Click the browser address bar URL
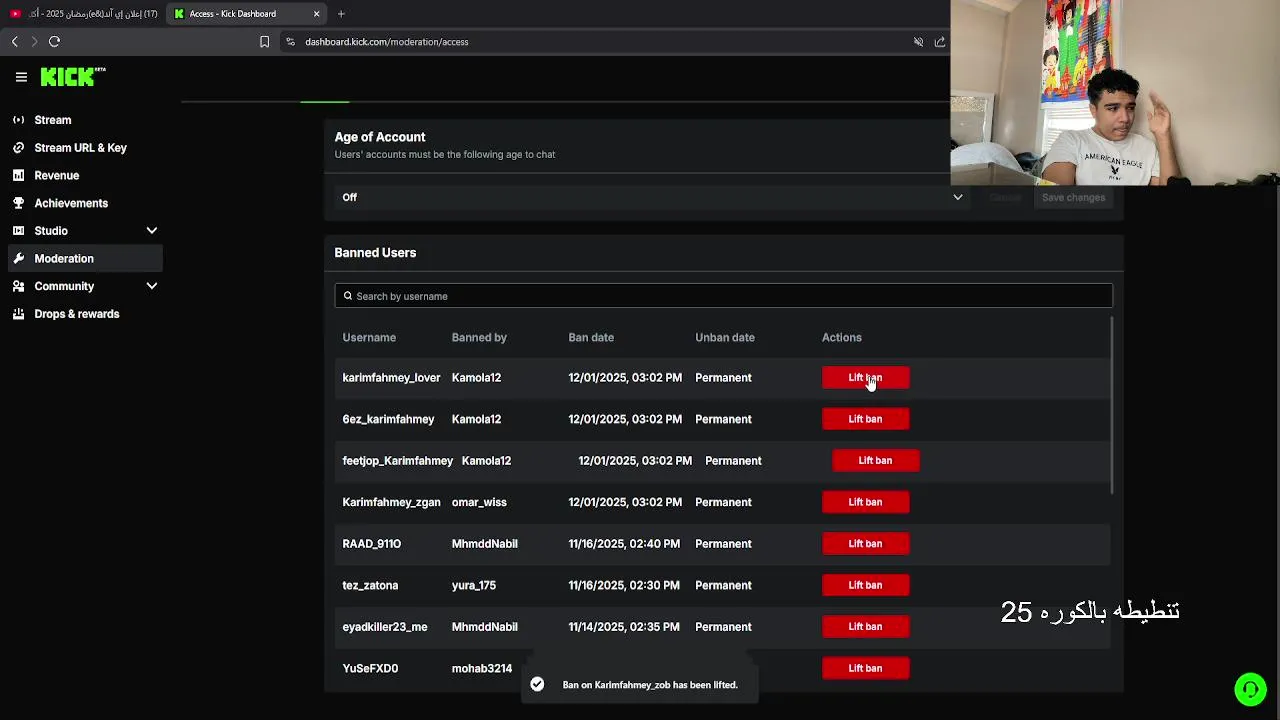The width and height of the screenshot is (1280, 720). pyautogui.click(x=386, y=42)
